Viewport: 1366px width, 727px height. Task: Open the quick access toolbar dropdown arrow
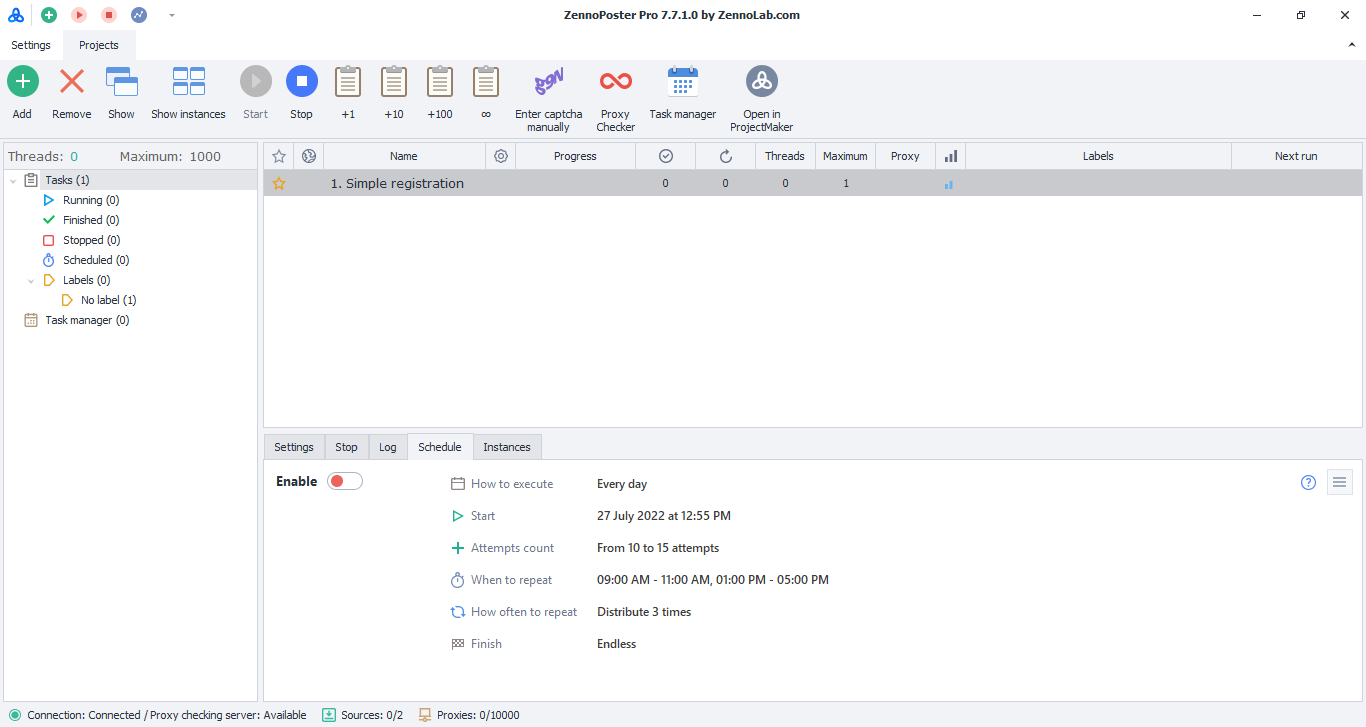click(x=172, y=15)
